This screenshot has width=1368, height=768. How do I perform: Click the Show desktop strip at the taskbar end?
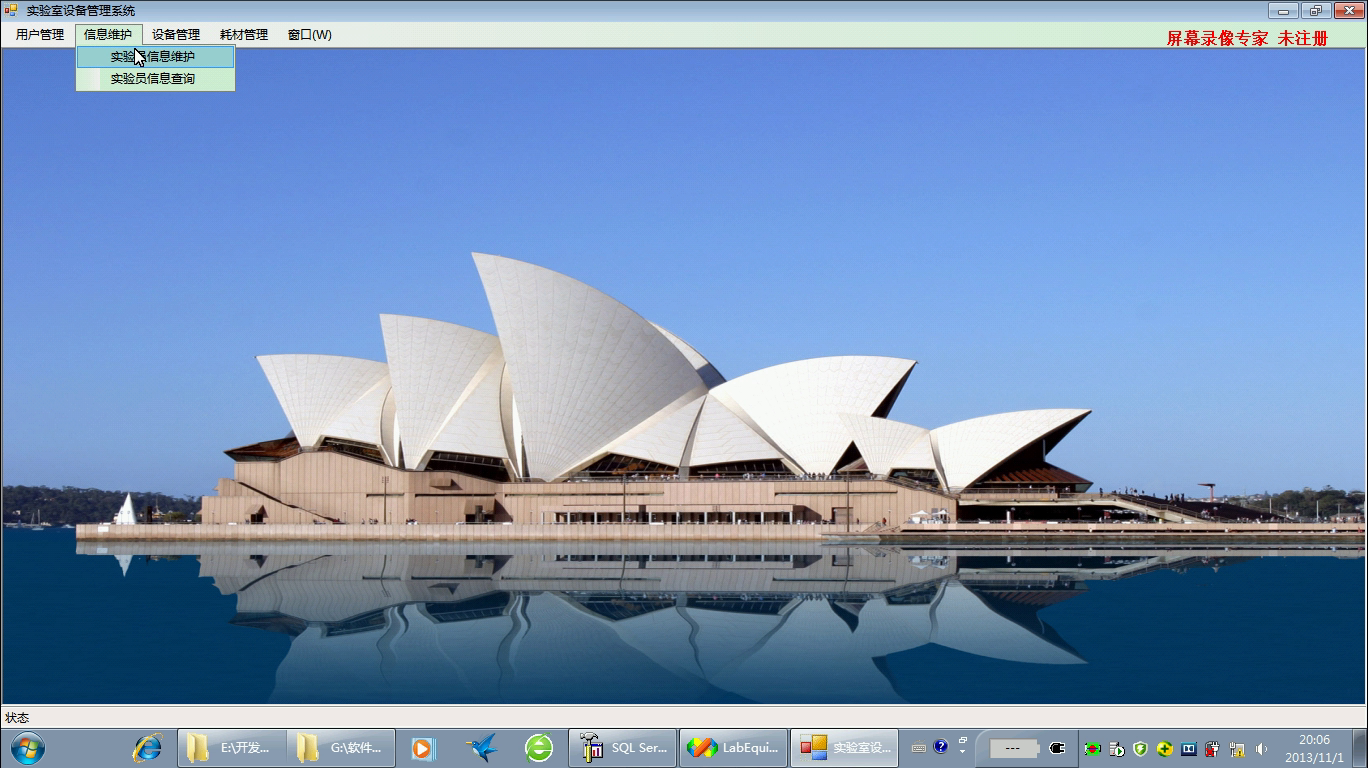click(x=1360, y=748)
